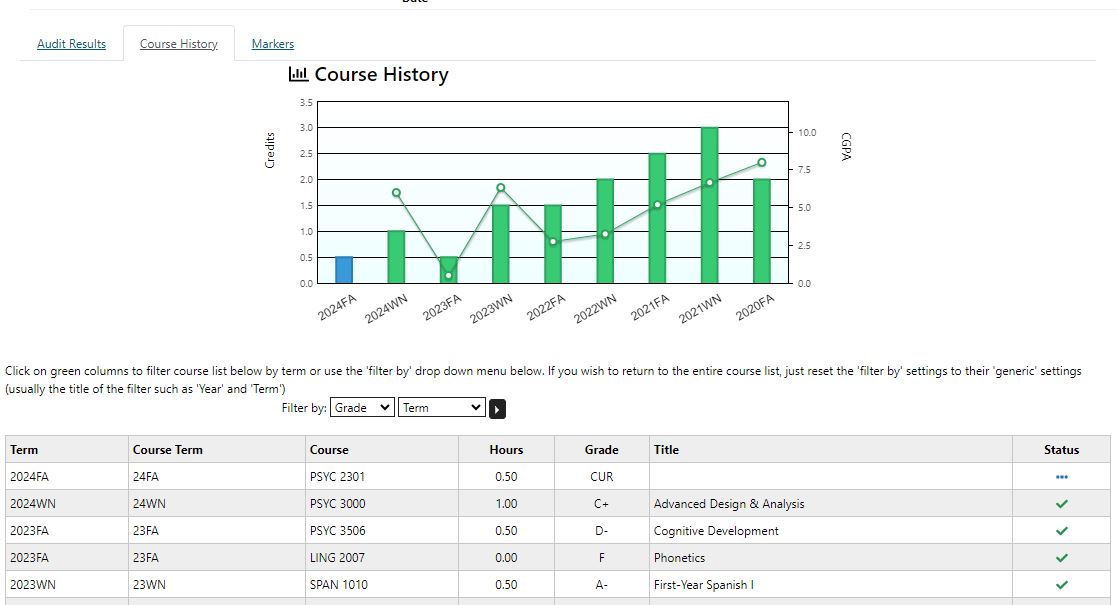
Task: Click the pending dots status for PSYC 2301
Action: 1061,477
